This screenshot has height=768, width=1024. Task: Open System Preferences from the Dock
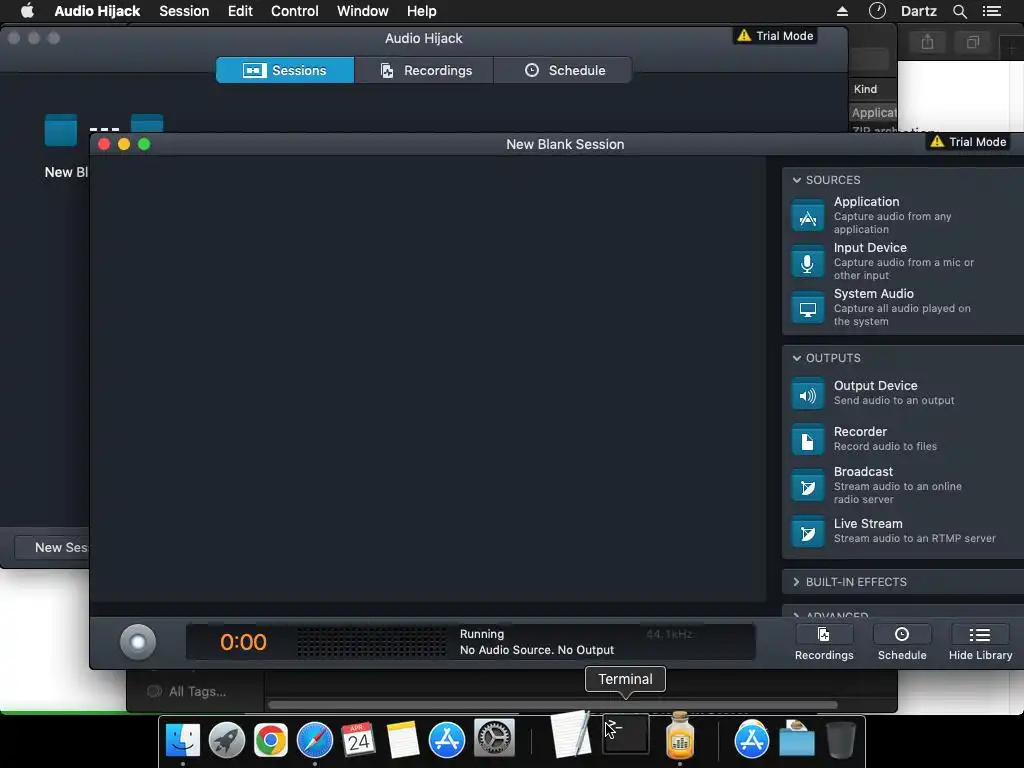click(x=494, y=739)
